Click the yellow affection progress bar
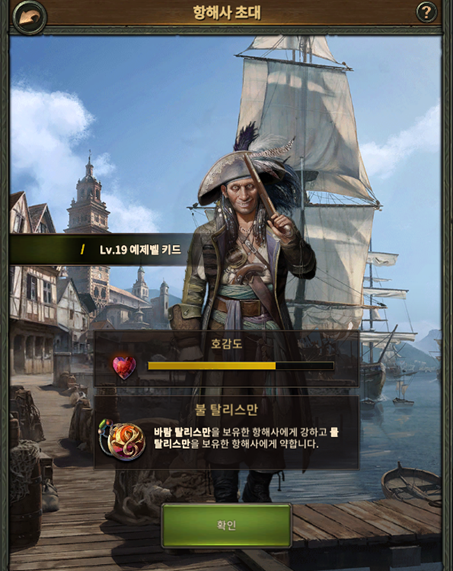 (241, 366)
